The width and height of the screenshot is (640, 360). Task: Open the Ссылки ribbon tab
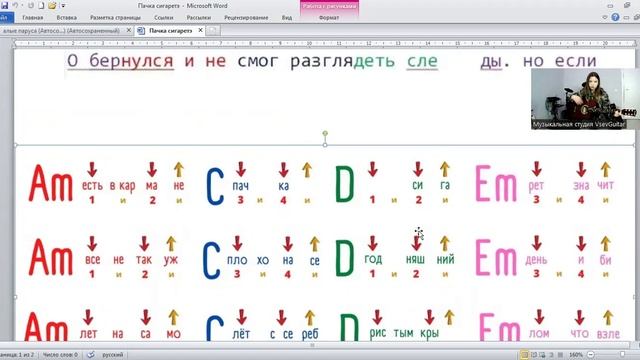point(164,18)
